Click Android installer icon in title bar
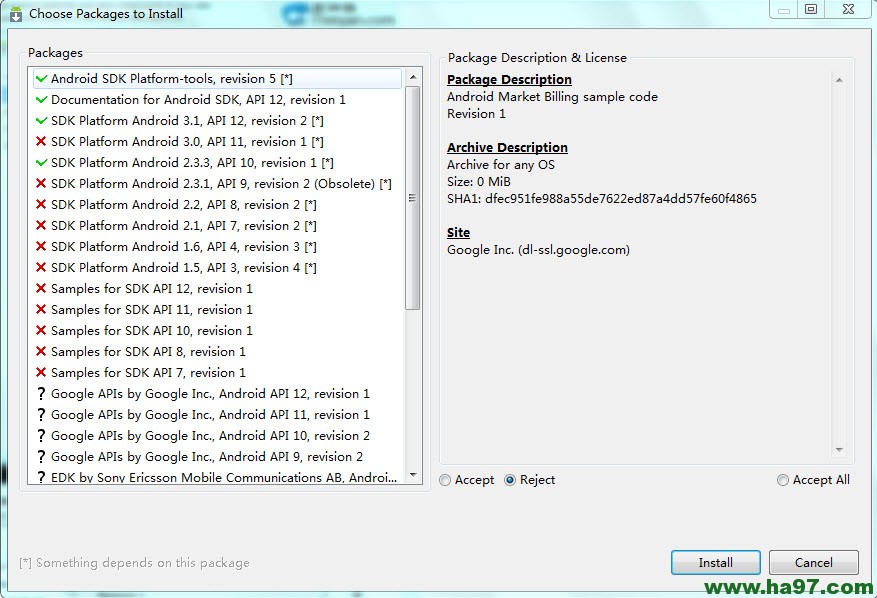 [x=15, y=14]
